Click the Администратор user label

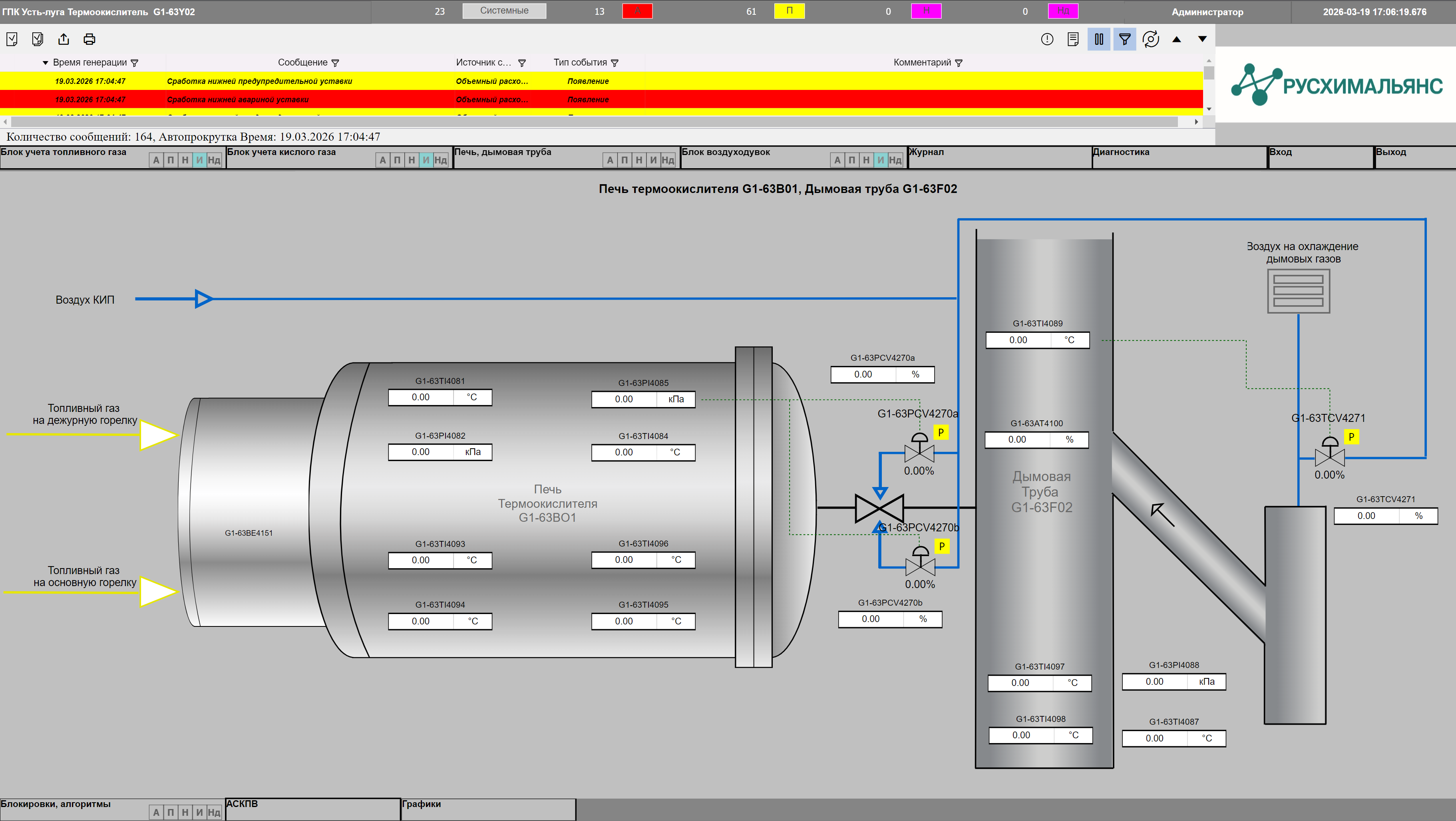click(1207, 11)
